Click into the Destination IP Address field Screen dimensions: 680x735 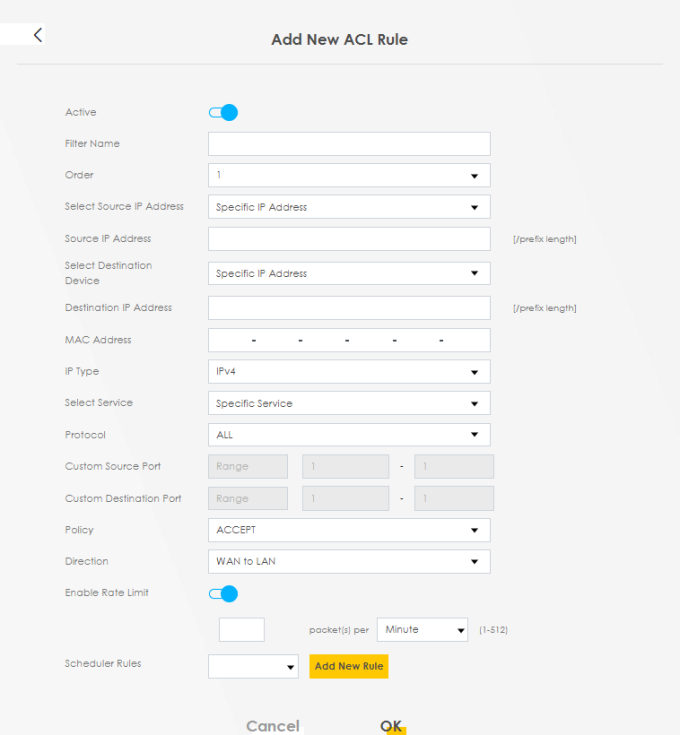pyautogui.click(x=349, y=308)
